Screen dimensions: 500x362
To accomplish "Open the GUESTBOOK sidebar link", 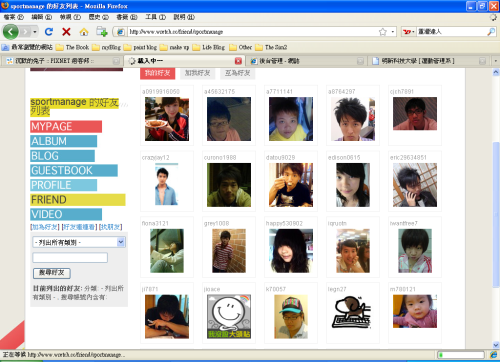I will (x=74, y=171).
